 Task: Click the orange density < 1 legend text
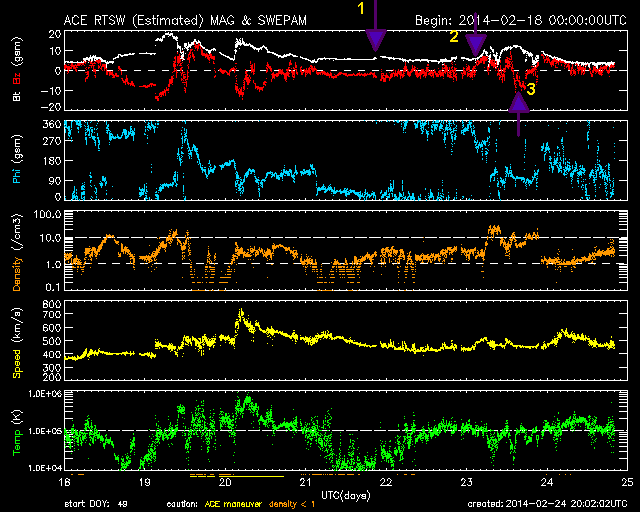pyautogui.click(x=292, y=502)
